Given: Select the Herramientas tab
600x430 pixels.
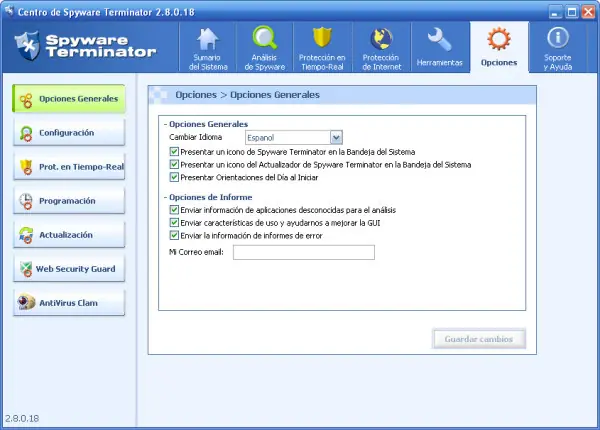Looking at the screenshot, I should point(440,48).
